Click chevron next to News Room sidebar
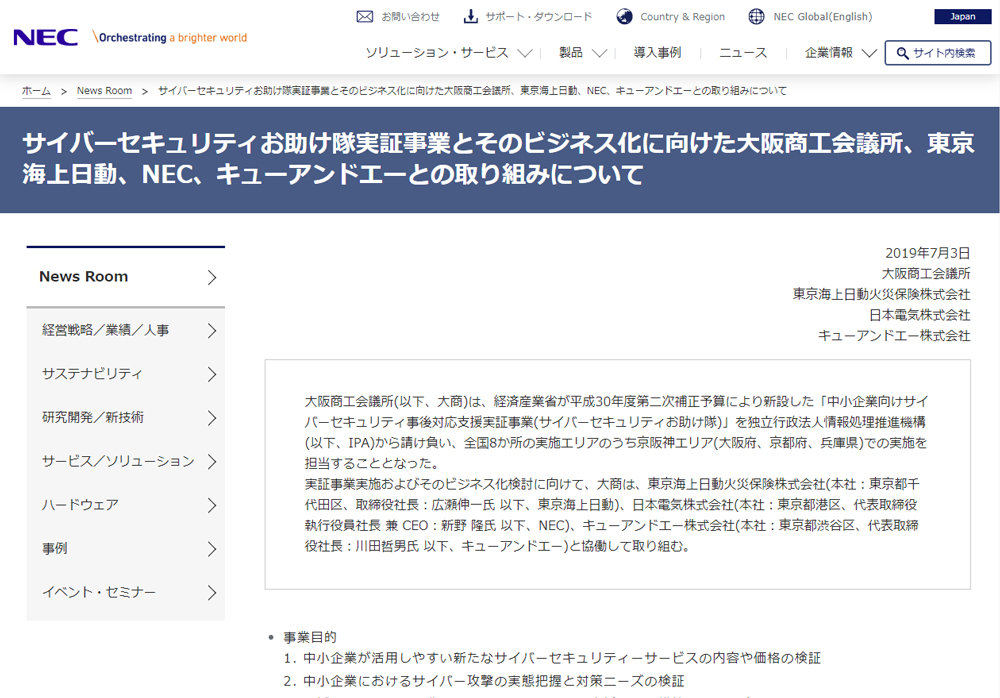The image size is (1000, 698). tap(212, 277)
